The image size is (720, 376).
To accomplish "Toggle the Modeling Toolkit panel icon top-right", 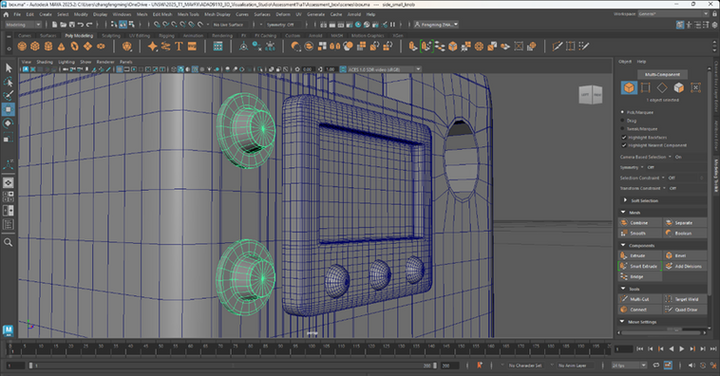I will click(680, 25).
